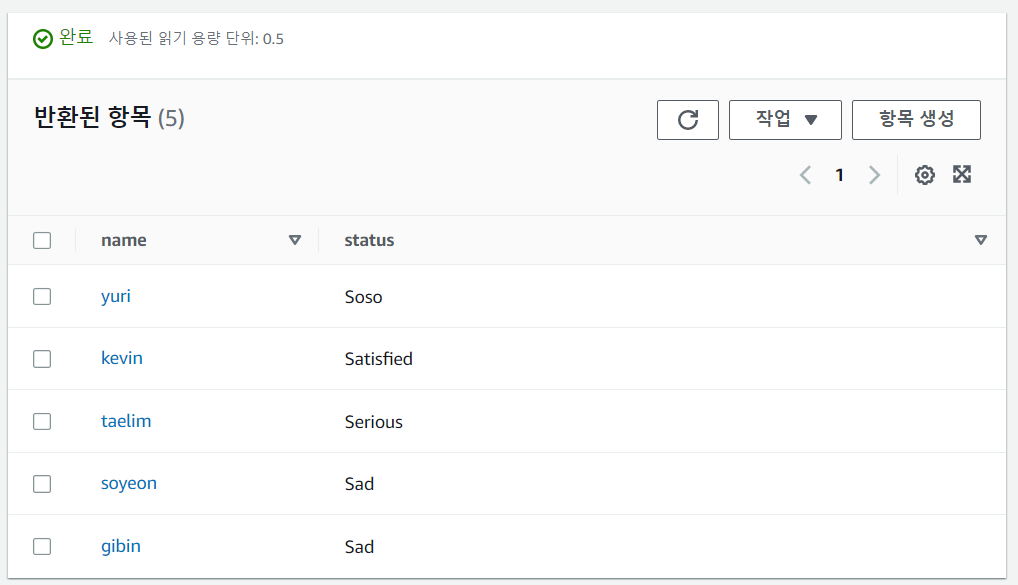
Task: Expand table to full screen icon
Action: point(962,175)
